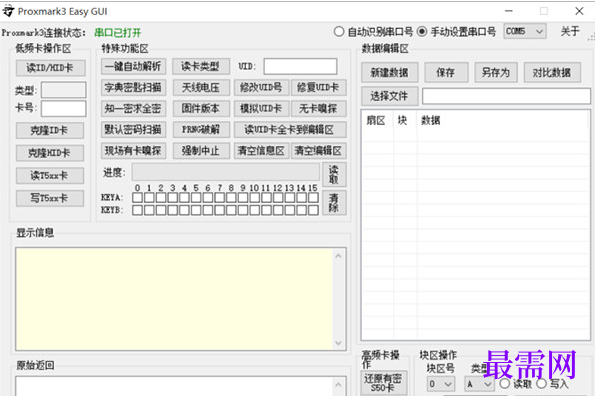Click 字典密匙扫描 button
Image resolution: width=595 pixels, height=396 pixels.
point(133,88)
